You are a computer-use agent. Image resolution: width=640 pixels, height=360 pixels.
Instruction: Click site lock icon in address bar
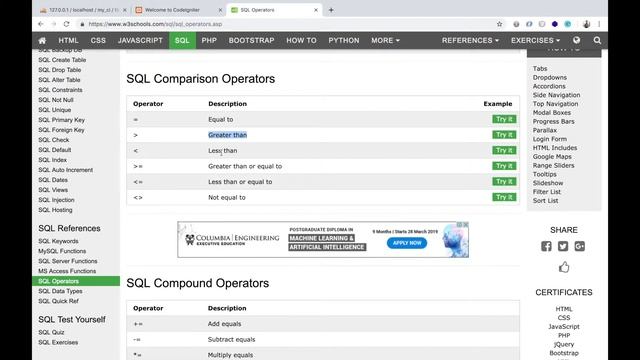pyautogui.click(x=82, y=24)
